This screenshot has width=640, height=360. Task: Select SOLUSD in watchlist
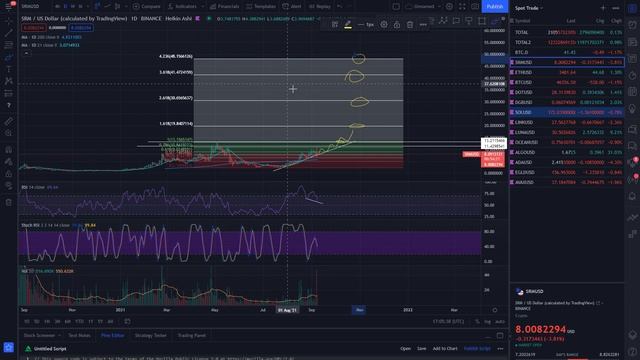[x=567, y=112]
